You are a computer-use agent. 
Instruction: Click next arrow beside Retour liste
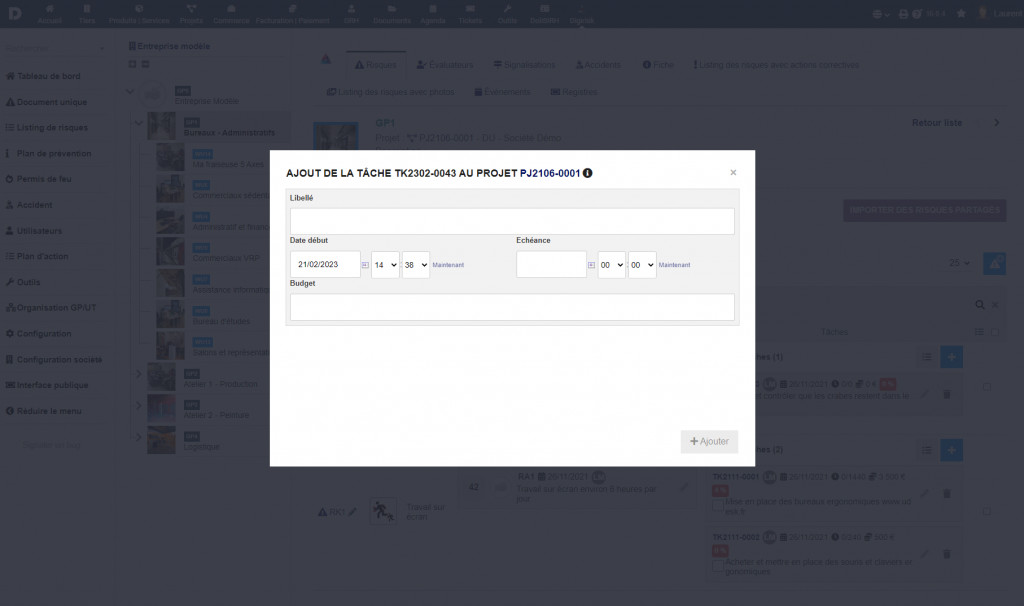[997, 123]
